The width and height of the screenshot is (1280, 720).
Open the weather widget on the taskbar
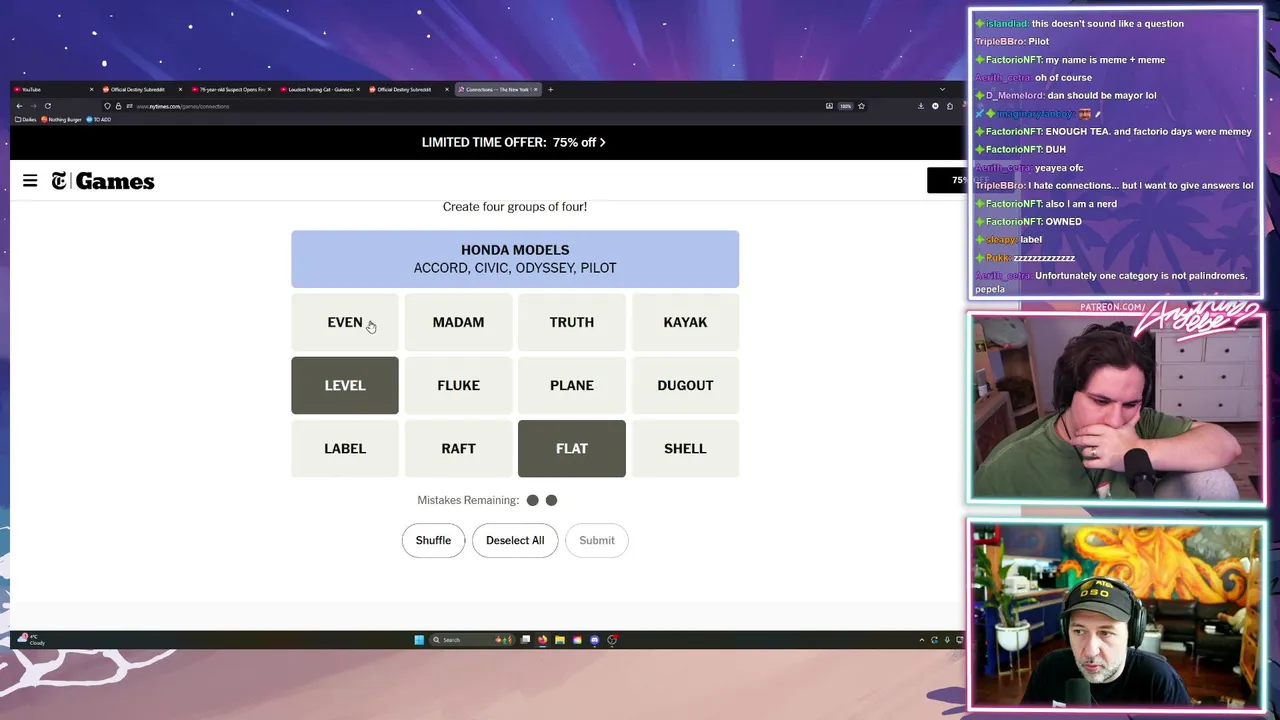pyautogui.click(x=30, y=640)
